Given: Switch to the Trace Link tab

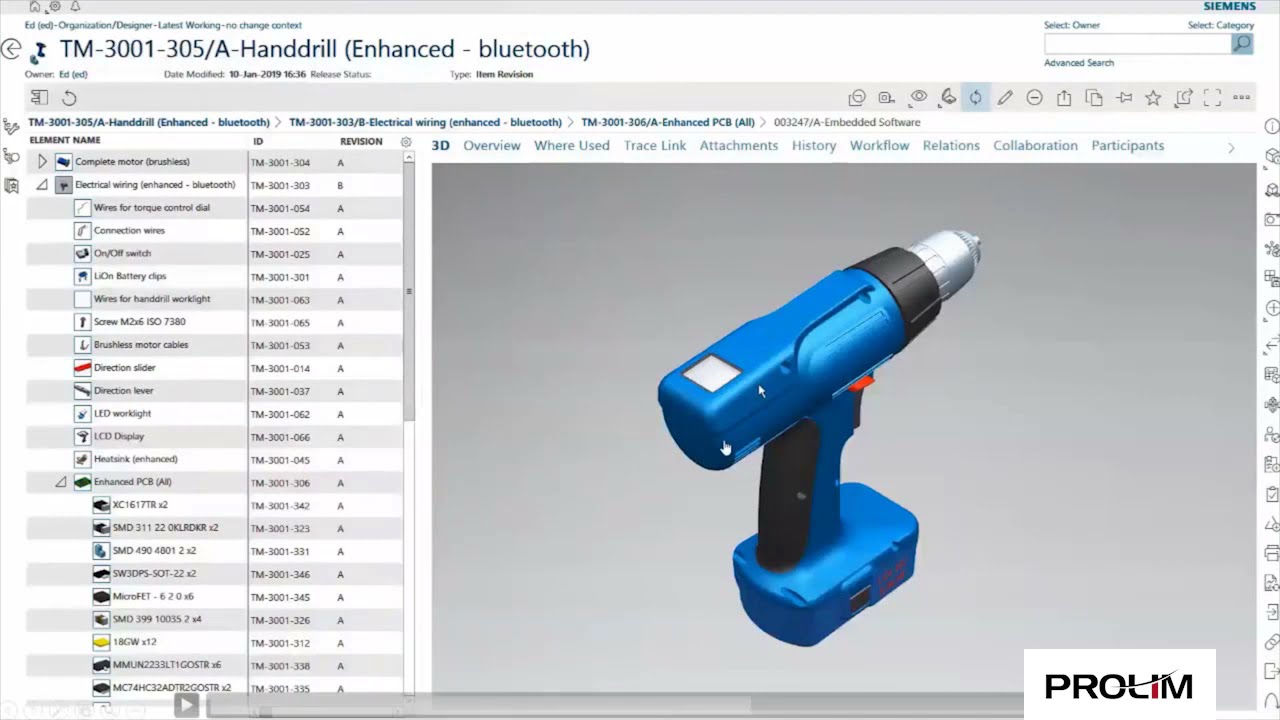Looking at the screenshot, I should coord(655,146).
